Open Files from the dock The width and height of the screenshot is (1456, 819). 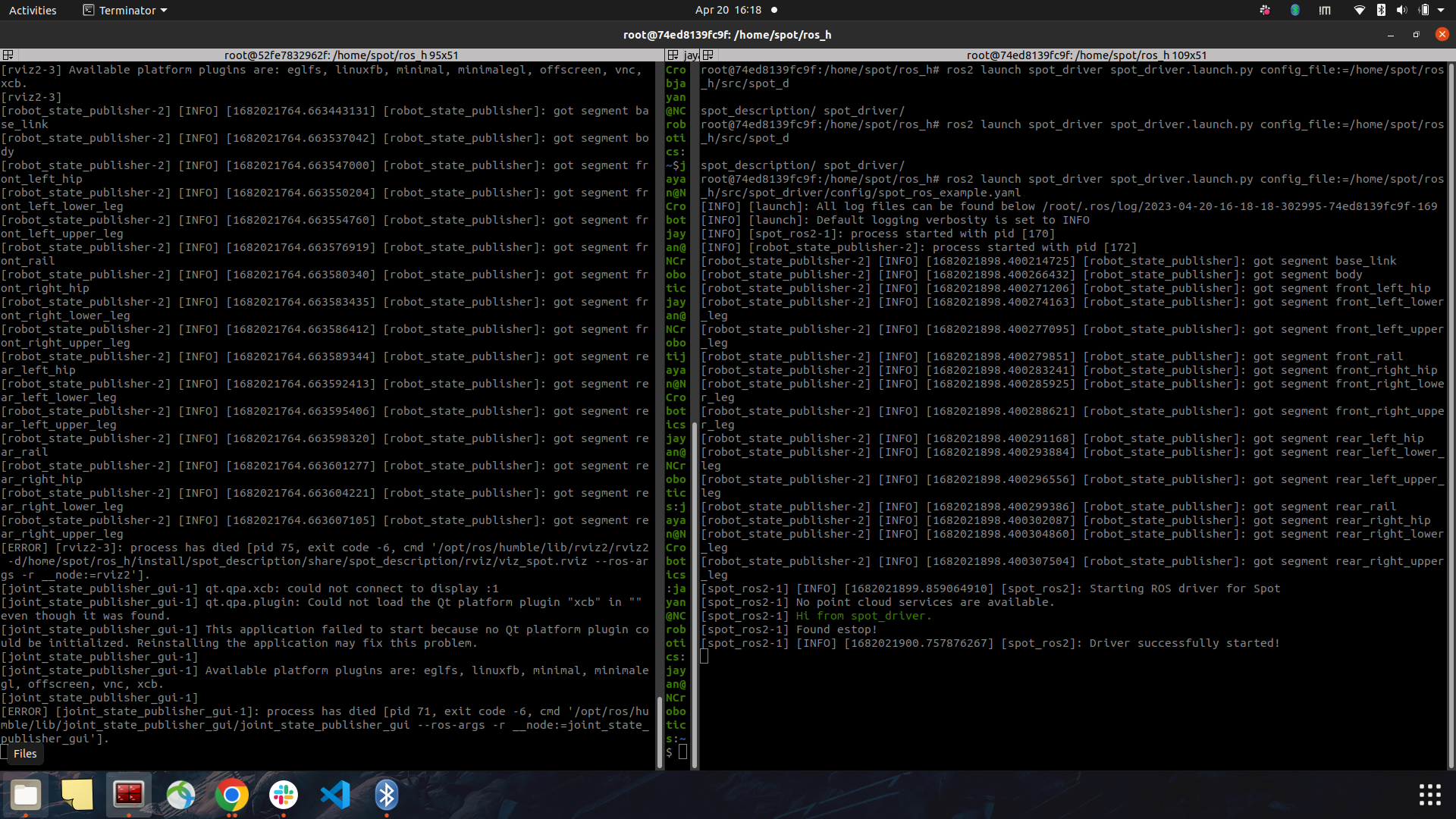tap(26, 795)
